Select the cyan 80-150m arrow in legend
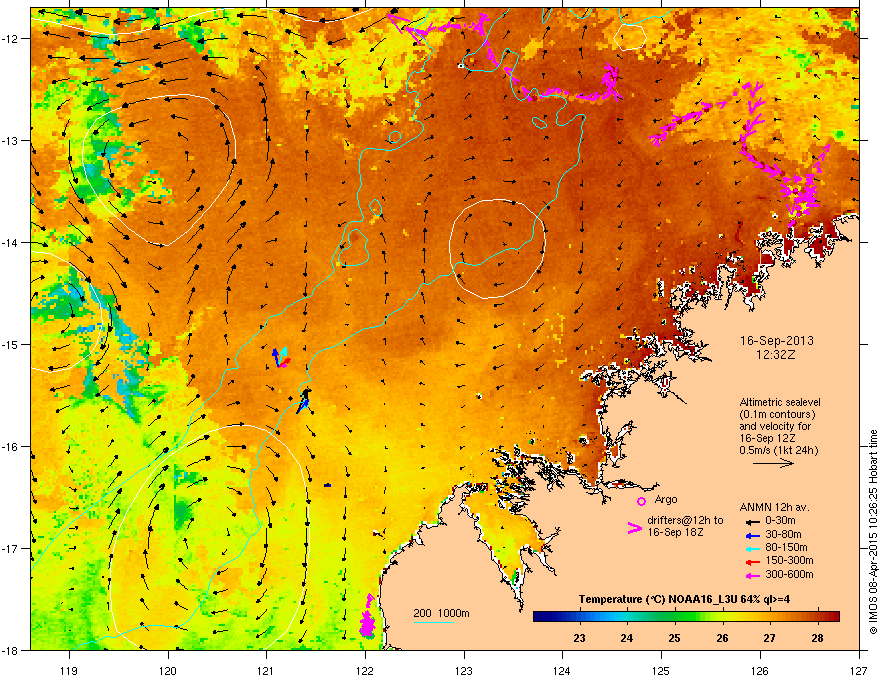The width and height of the screenshot is (880, 680). click(x=752, y=548)
